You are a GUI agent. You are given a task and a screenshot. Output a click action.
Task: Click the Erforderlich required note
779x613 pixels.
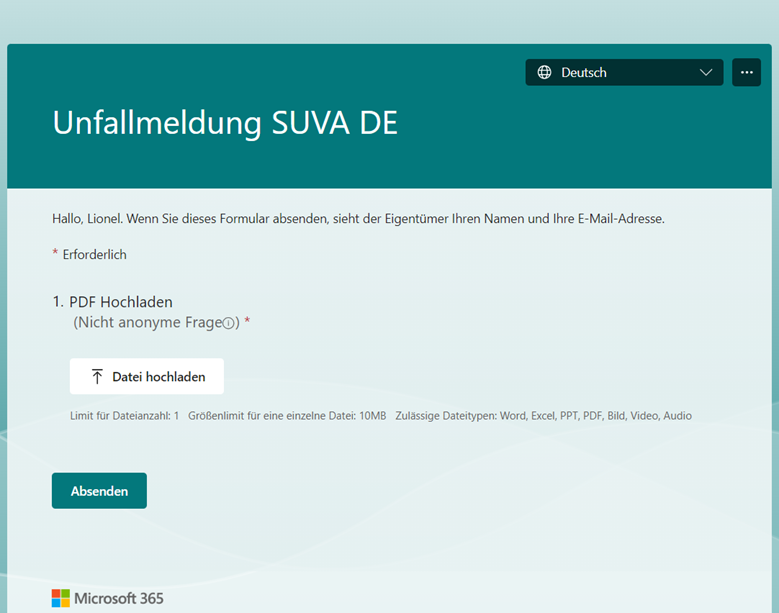(x=94, y=255)
